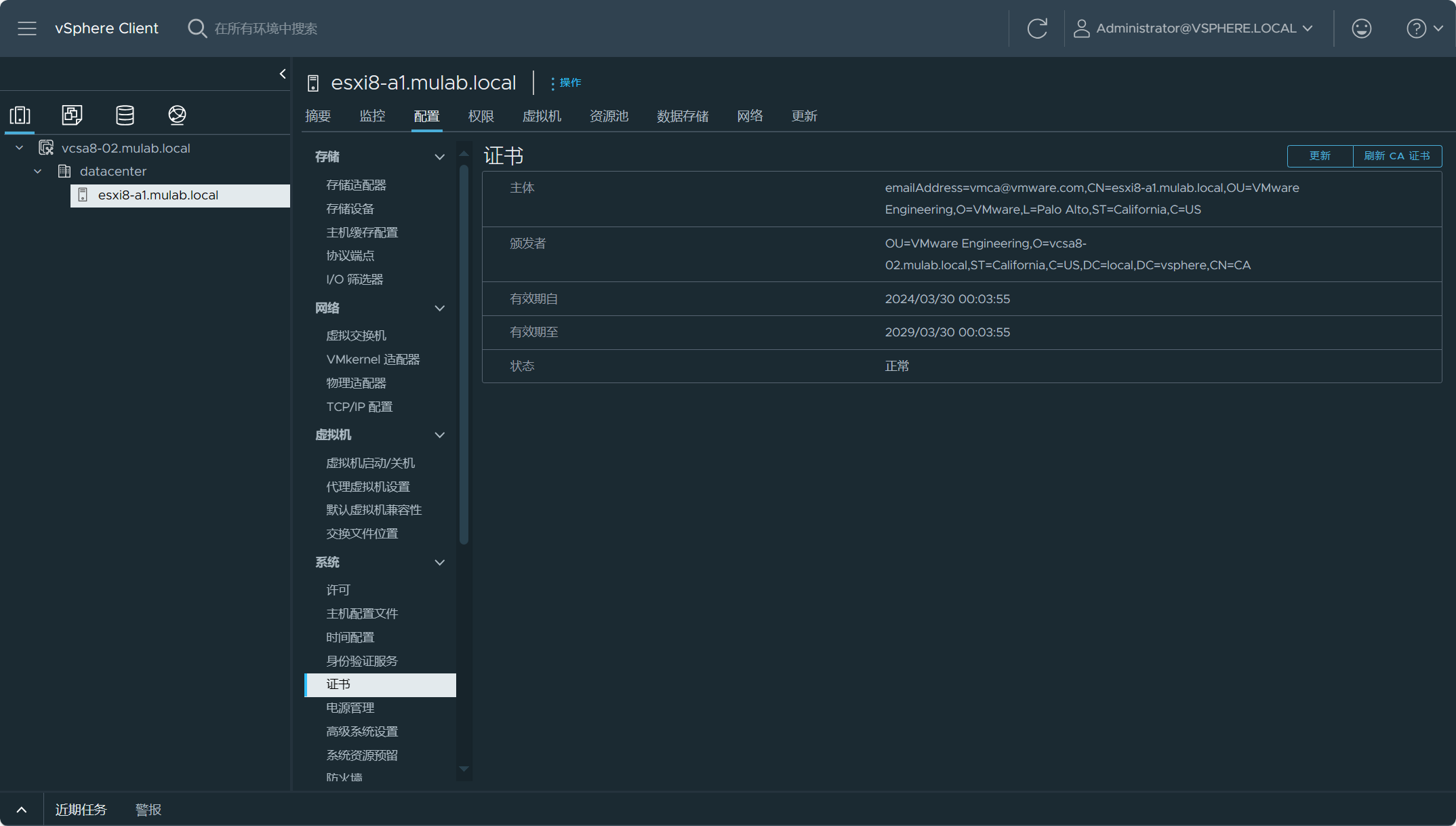Open the help question mark menu
The width and height of the screenshot is (1456, 826).
pos(1424,28)
